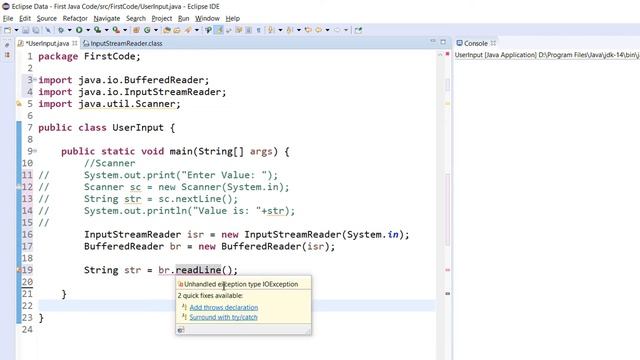This screenshot has width=640, height=360.
Task: Click the green Run button
Action: click(79, 30)
